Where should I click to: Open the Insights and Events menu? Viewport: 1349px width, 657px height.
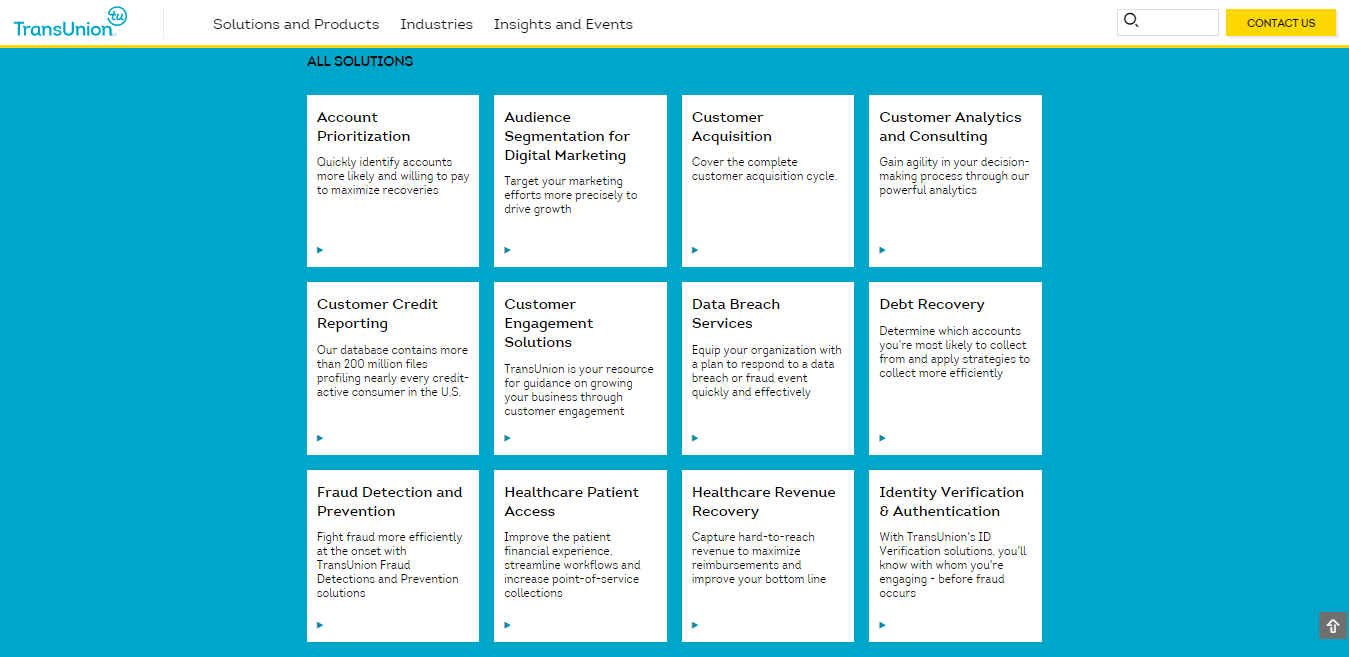[563, 24]
